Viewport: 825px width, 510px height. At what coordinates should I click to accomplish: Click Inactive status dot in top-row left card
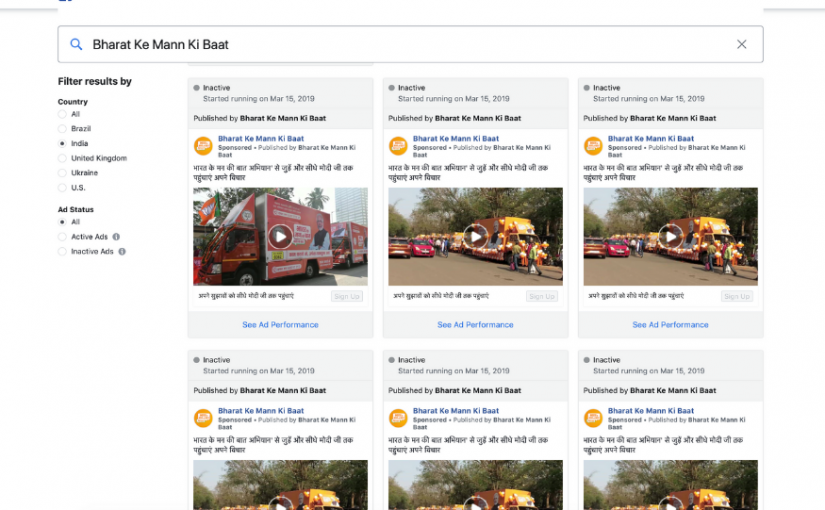click(x=196, y=88)
